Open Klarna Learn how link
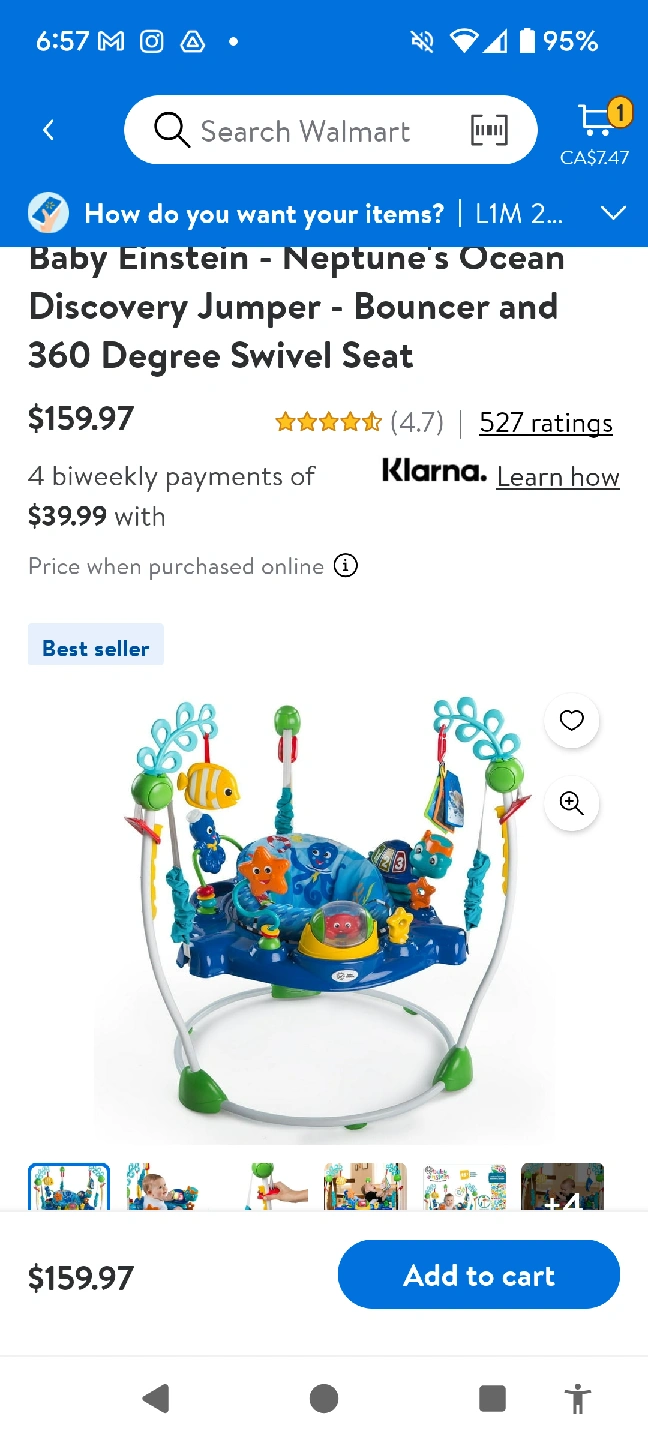 558,477
